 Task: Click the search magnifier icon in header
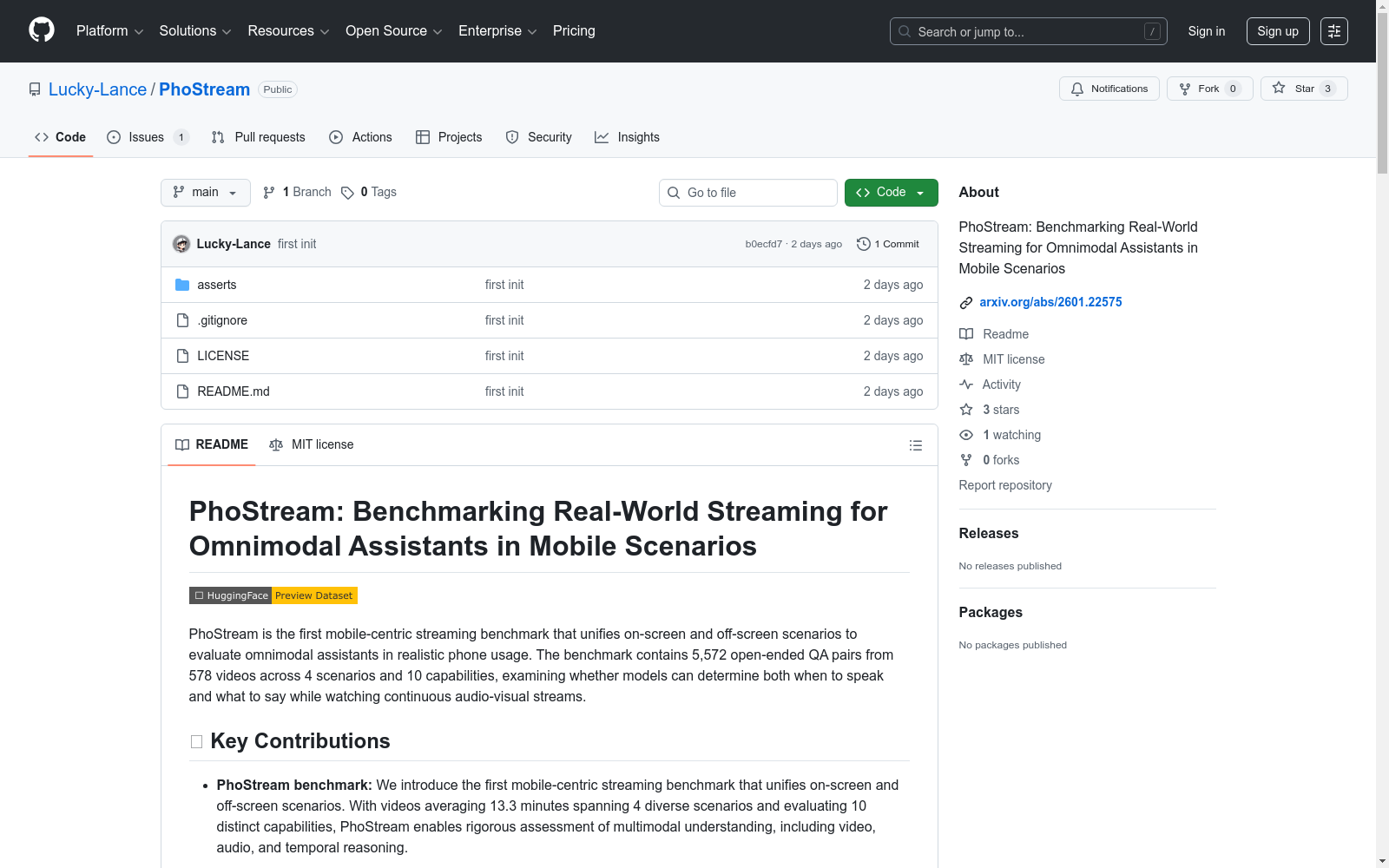point(905,31)
